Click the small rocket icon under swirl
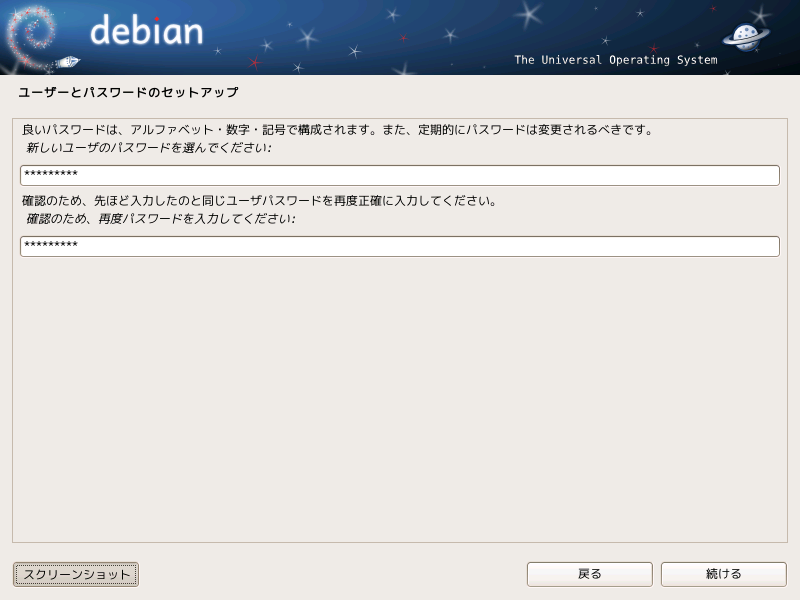This screenshot has width=800, height=600. [67, 62]
